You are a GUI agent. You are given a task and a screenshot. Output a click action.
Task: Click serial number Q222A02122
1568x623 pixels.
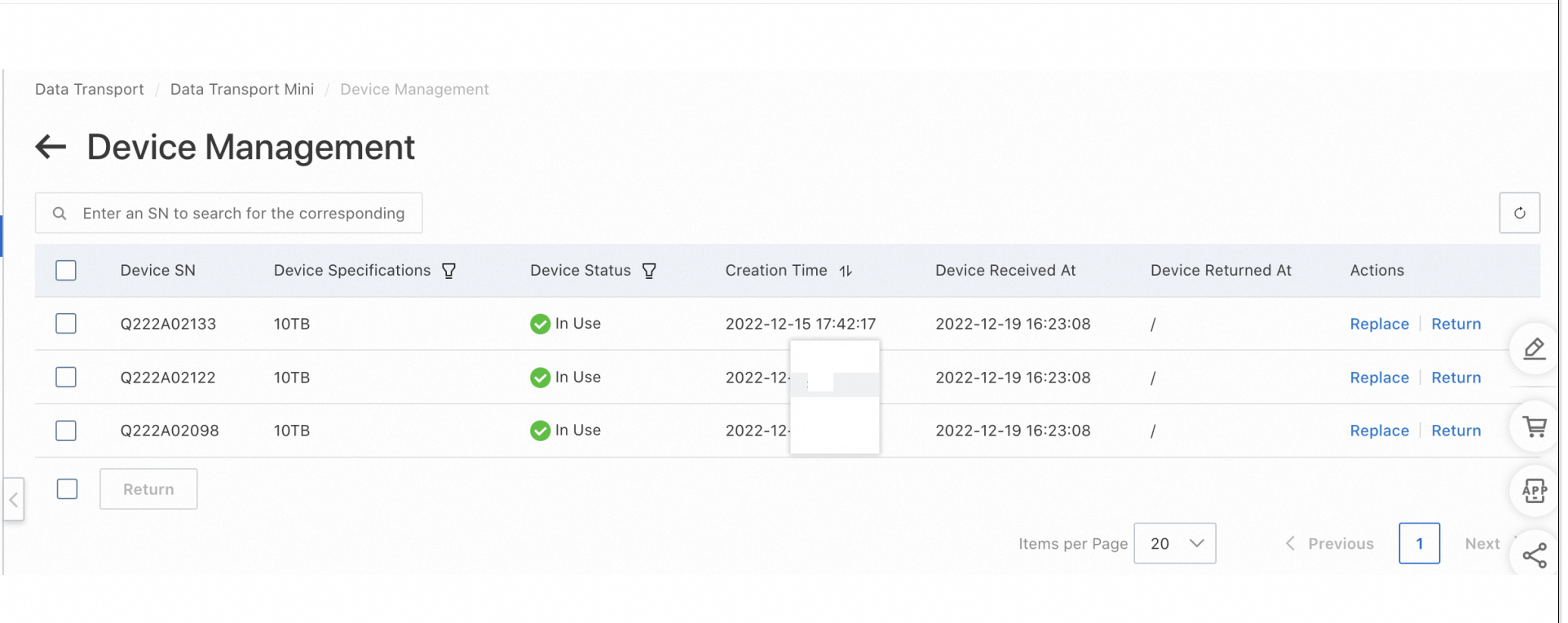[x=168, y=378]
